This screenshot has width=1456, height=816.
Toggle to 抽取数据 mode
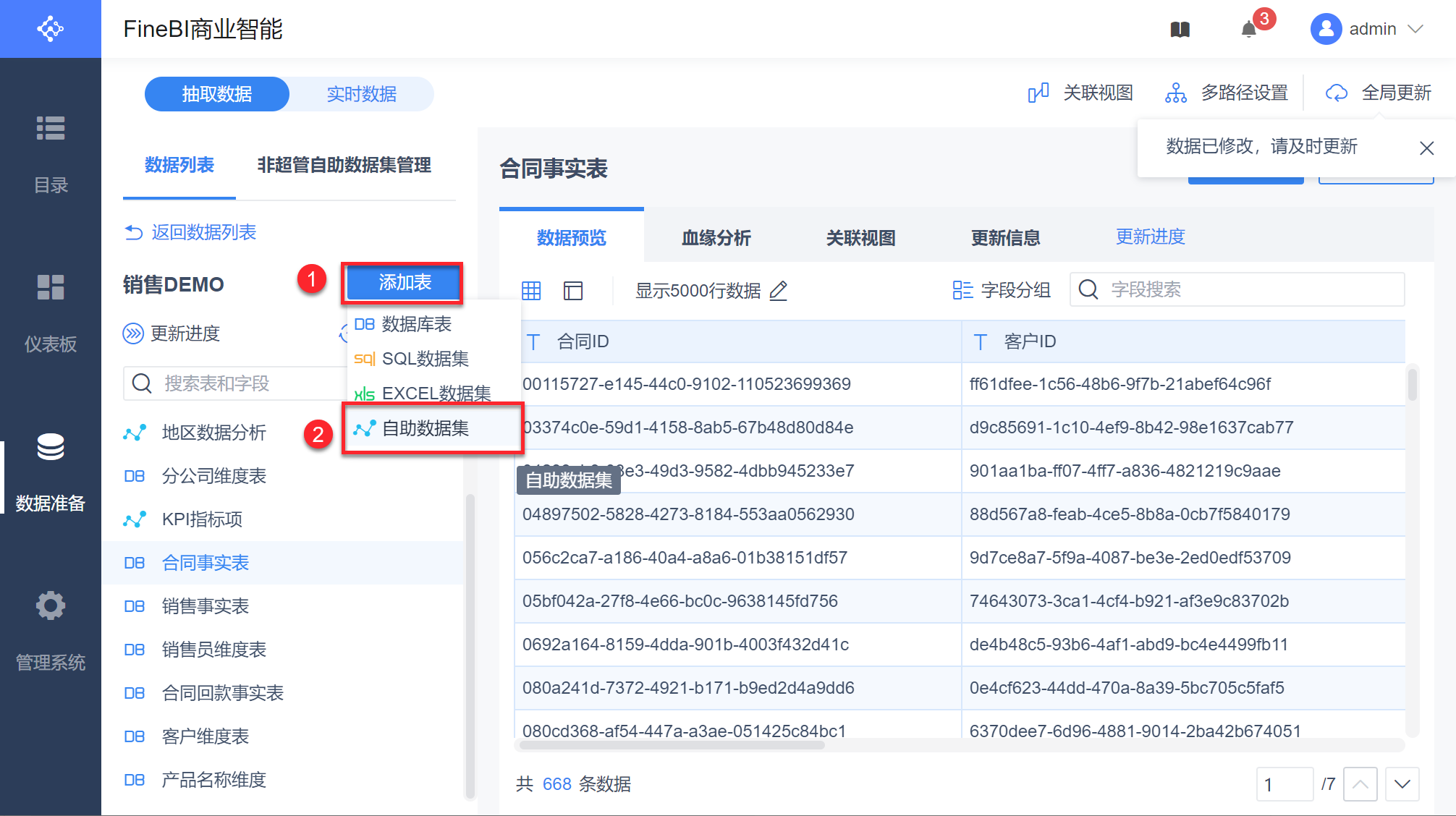tap(217, 94)
